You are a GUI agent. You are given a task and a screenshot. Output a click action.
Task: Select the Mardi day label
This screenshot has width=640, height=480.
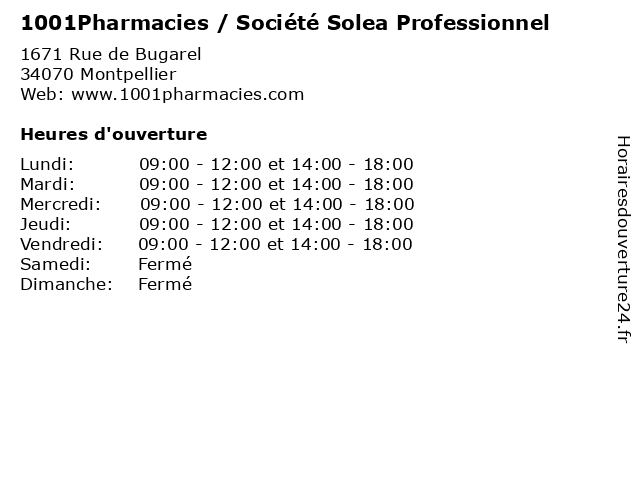(48, 184)
